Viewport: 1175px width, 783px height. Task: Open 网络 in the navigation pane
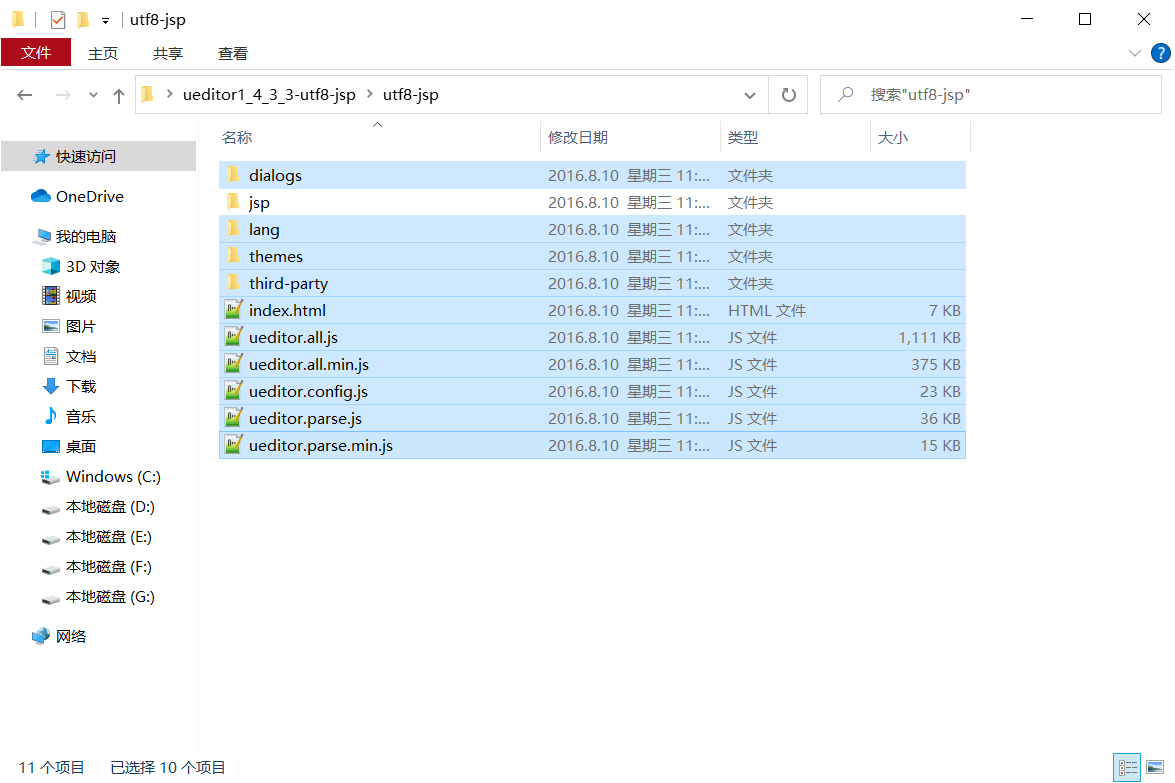tap(70, 636)
